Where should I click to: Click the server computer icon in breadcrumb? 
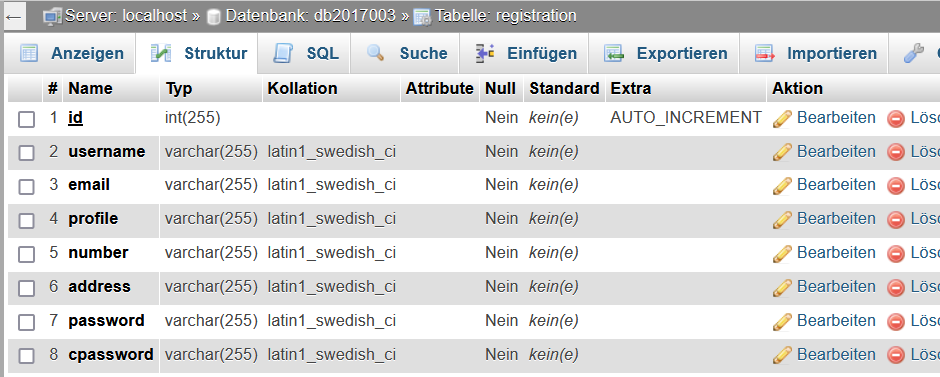click(52, 16)
